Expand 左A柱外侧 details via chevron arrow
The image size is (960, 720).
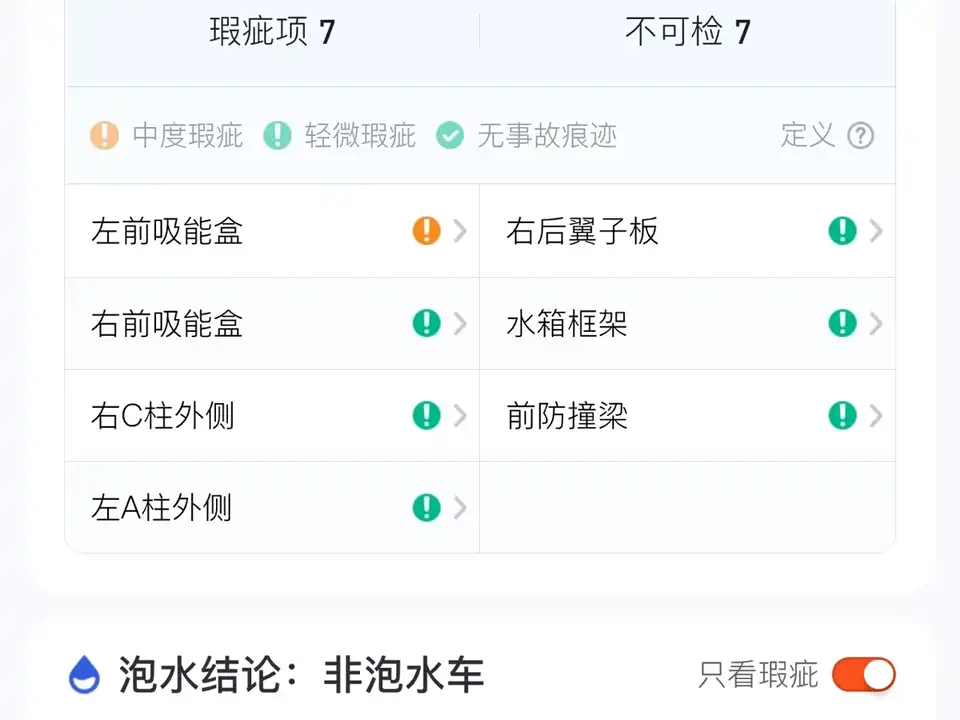click(x=460, y=508)
